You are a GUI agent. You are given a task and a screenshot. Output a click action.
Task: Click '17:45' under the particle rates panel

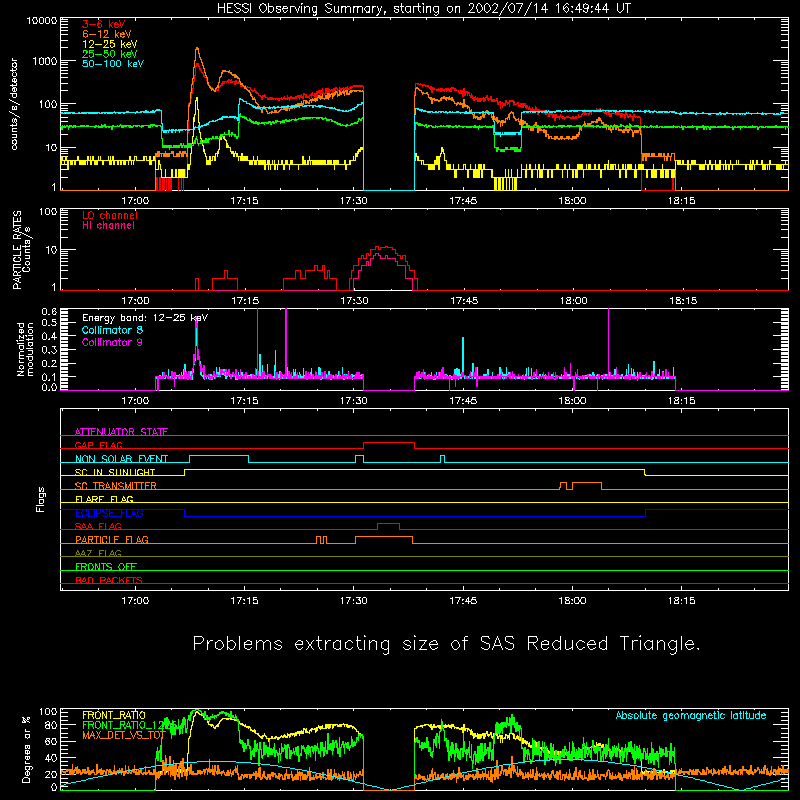click(x=464, y=301)
